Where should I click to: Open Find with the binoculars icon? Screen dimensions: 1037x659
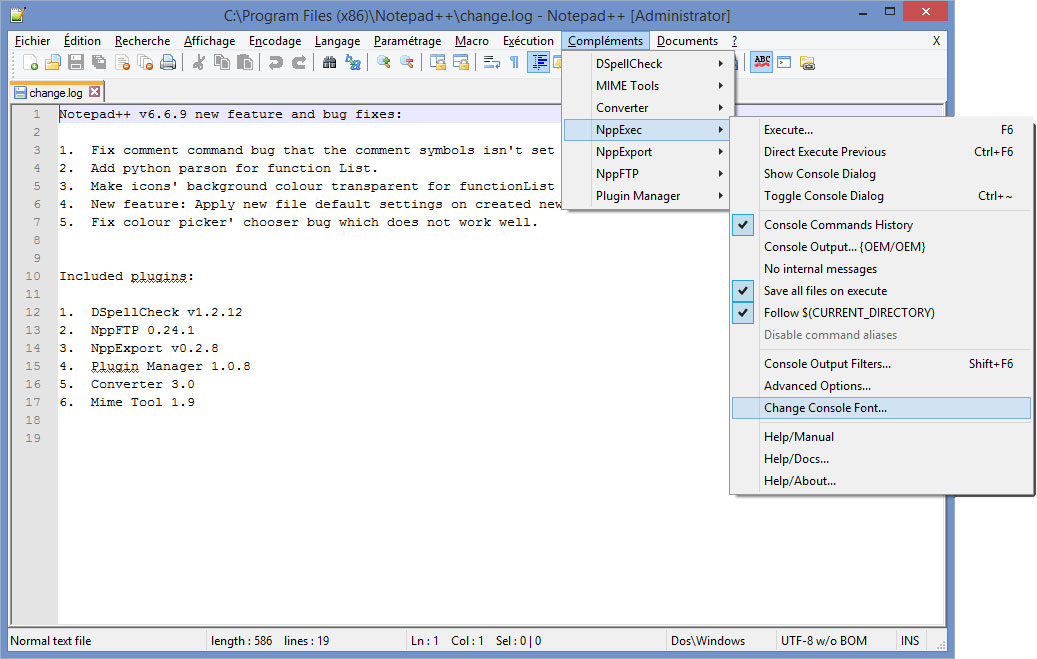[329, 63]
